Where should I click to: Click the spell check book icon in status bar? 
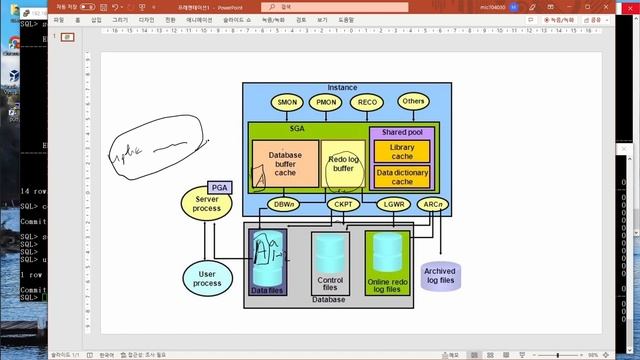[x=89, y=355]
